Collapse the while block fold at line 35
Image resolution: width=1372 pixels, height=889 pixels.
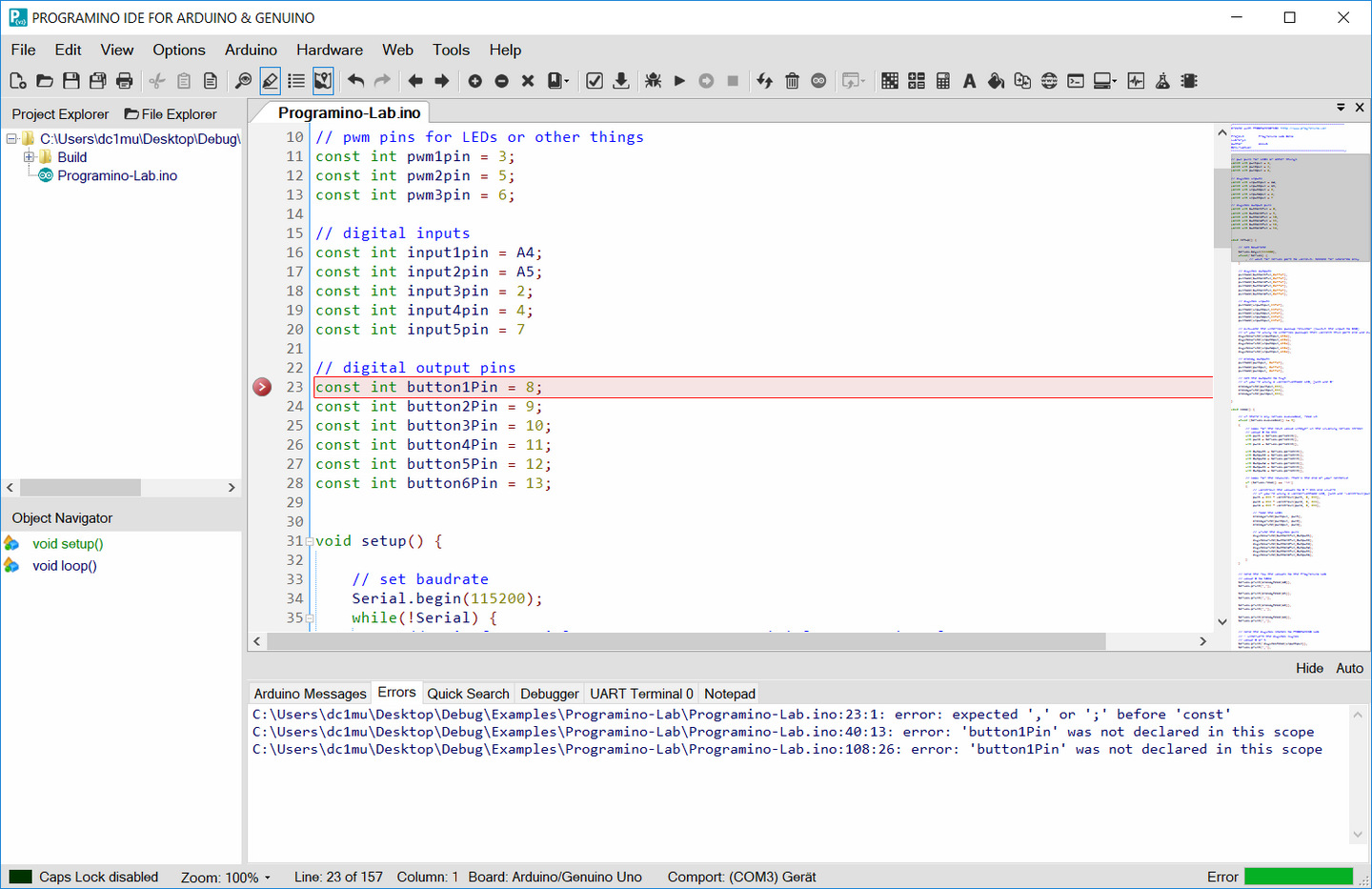(x=309, y=618)
